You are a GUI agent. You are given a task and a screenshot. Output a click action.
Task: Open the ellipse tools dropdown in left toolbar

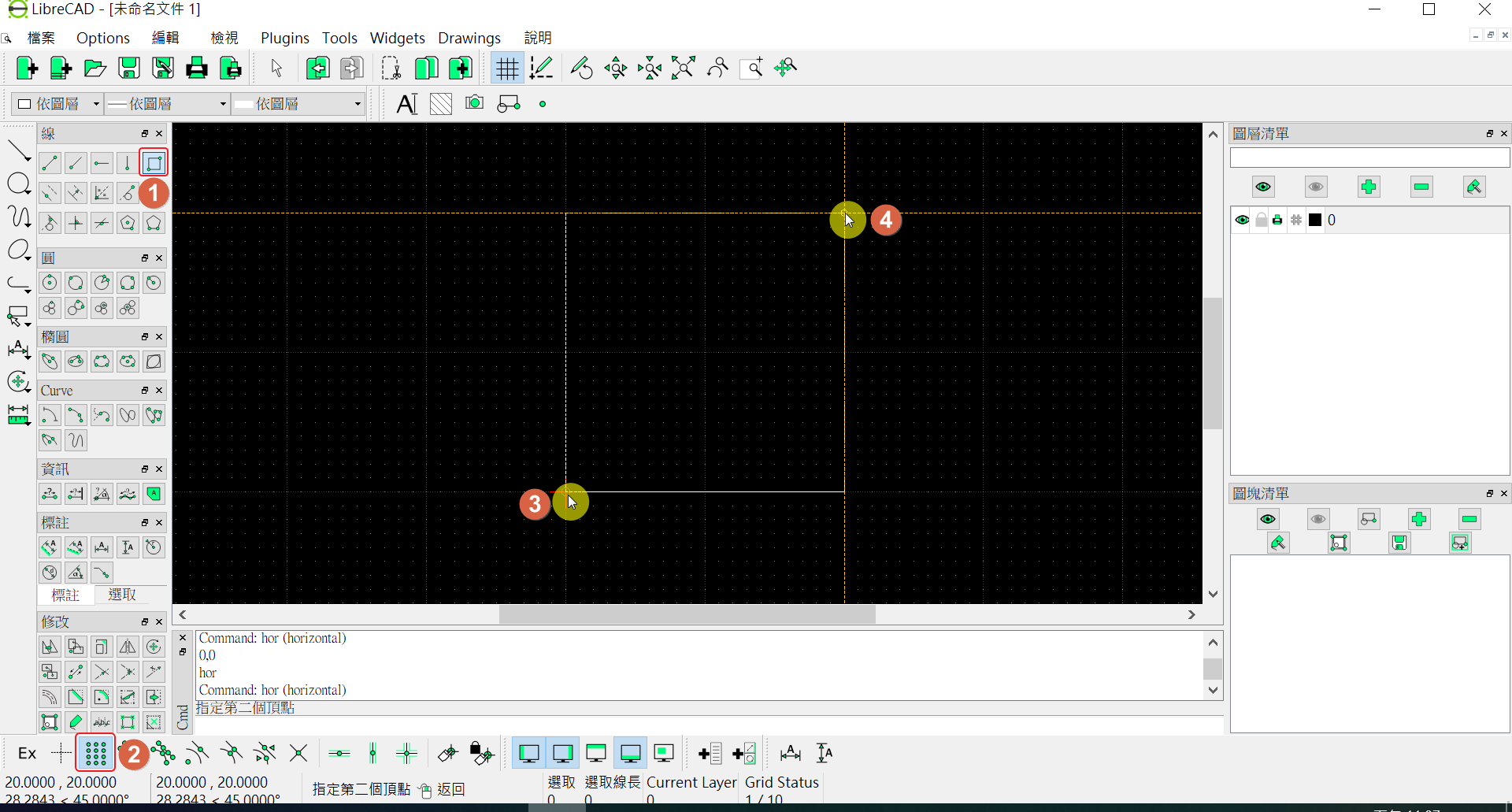(19, 251)
